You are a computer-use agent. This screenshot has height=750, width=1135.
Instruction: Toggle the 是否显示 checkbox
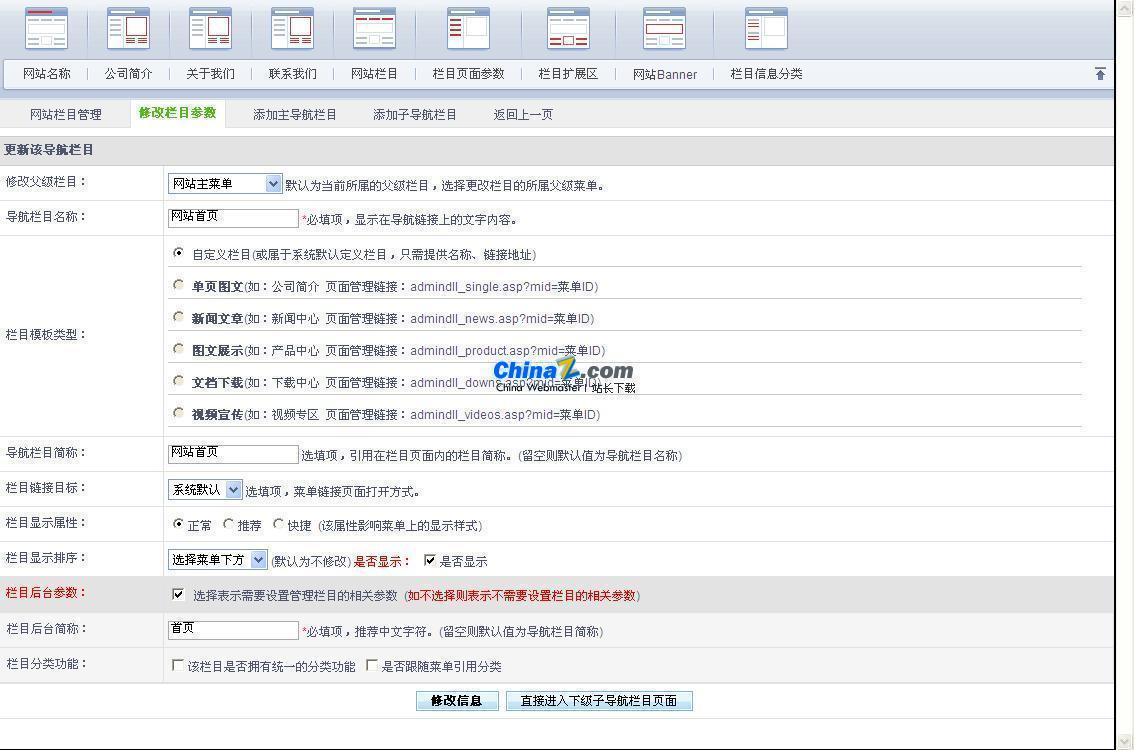430,560
